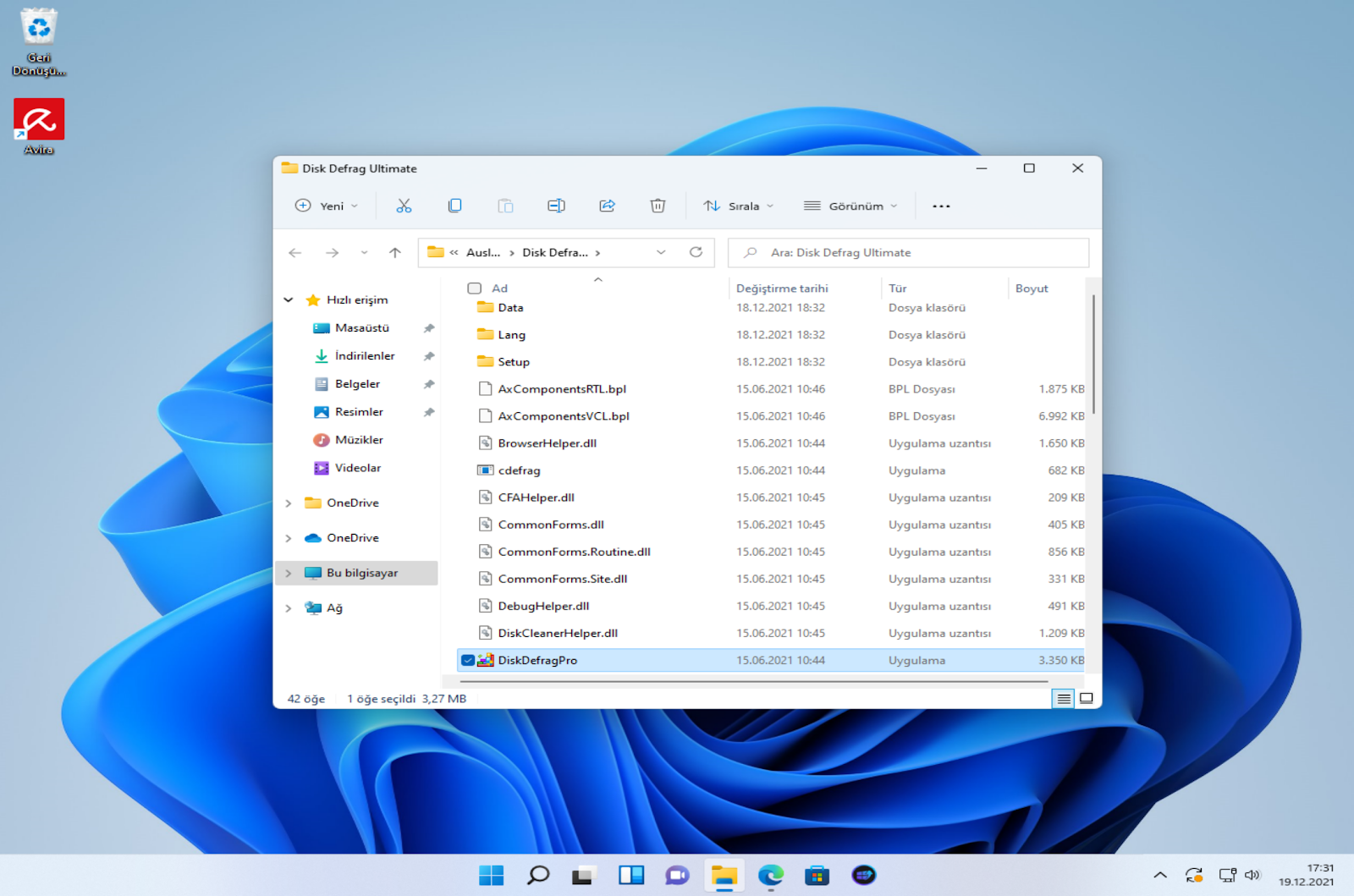The width and height of the screenshot is (1354, 896).
Task: Sort by Ad column header
Action: click(500, 289)
